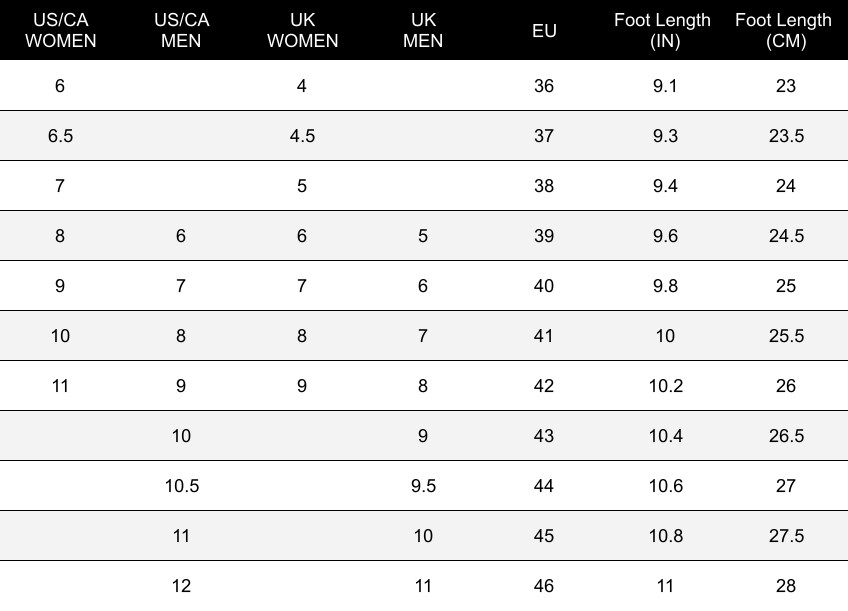848x611 pixels.
Task: Click the Foot Length (CM) header
Action: coord(785,30)
